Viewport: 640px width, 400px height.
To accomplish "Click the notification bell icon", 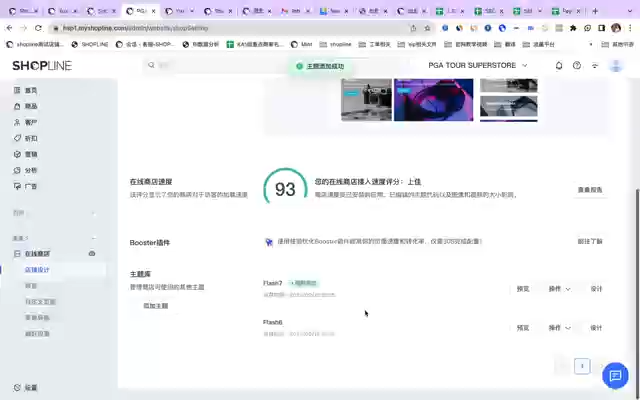I will coord(559,65).
